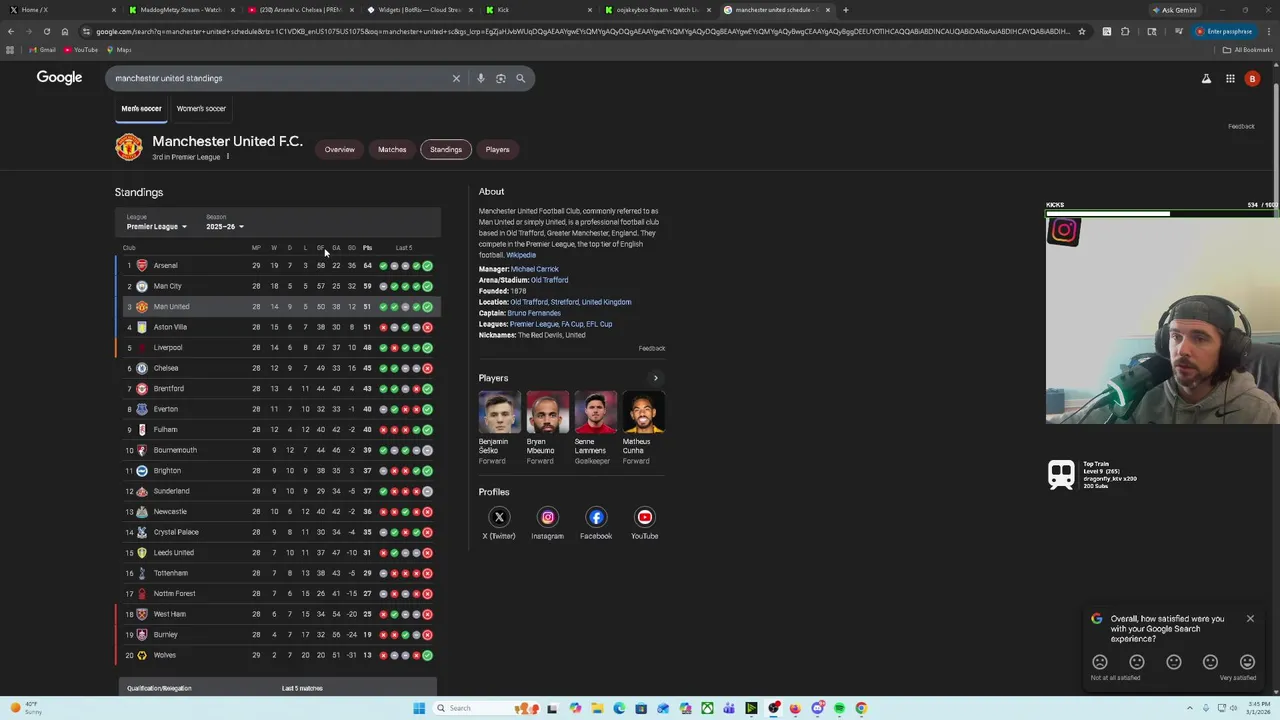Open Discord from the taskbar
Screen dimensions: 1280x720
pyautogui.click(x=817, y=708)
